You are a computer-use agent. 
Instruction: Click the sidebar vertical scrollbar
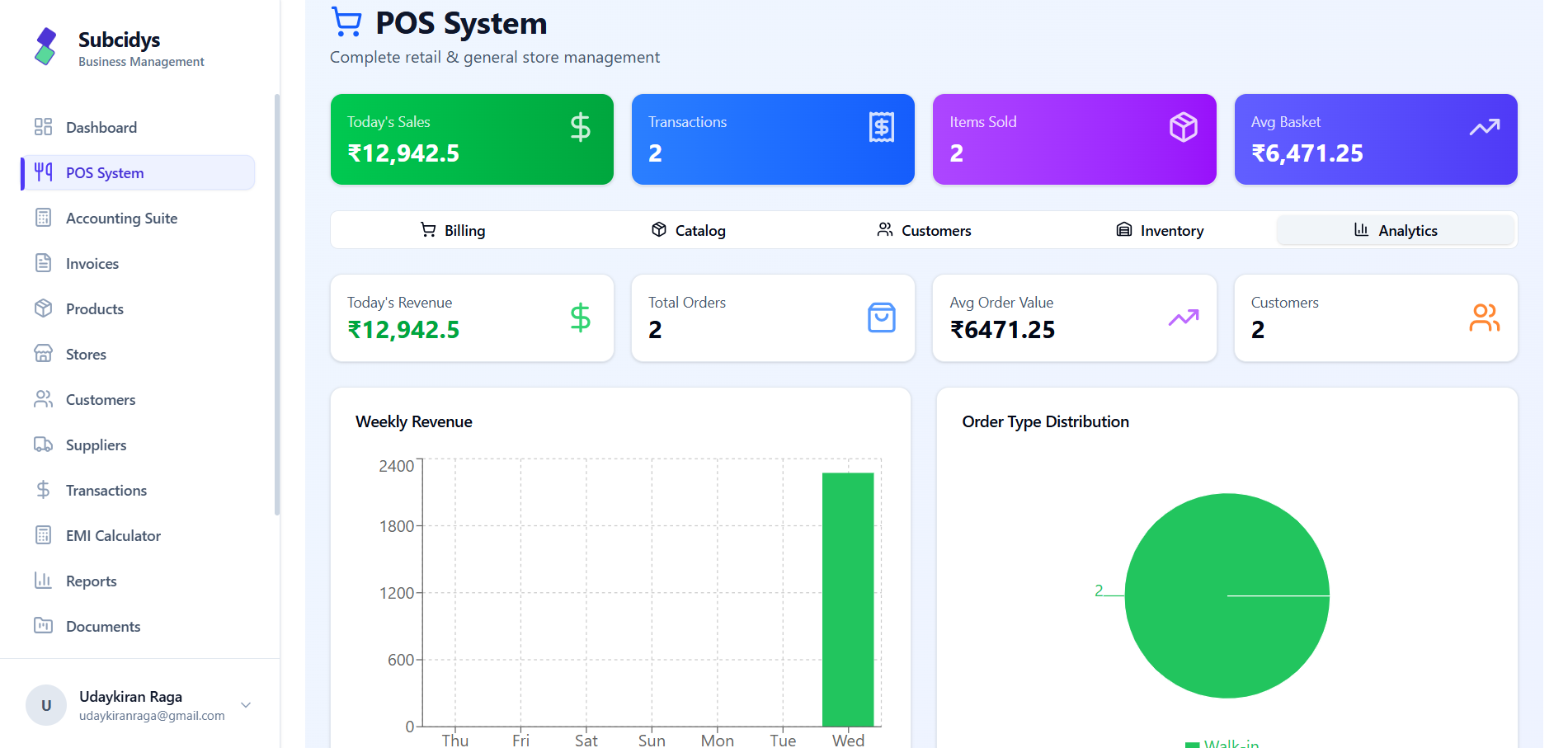tap(277, 305)
